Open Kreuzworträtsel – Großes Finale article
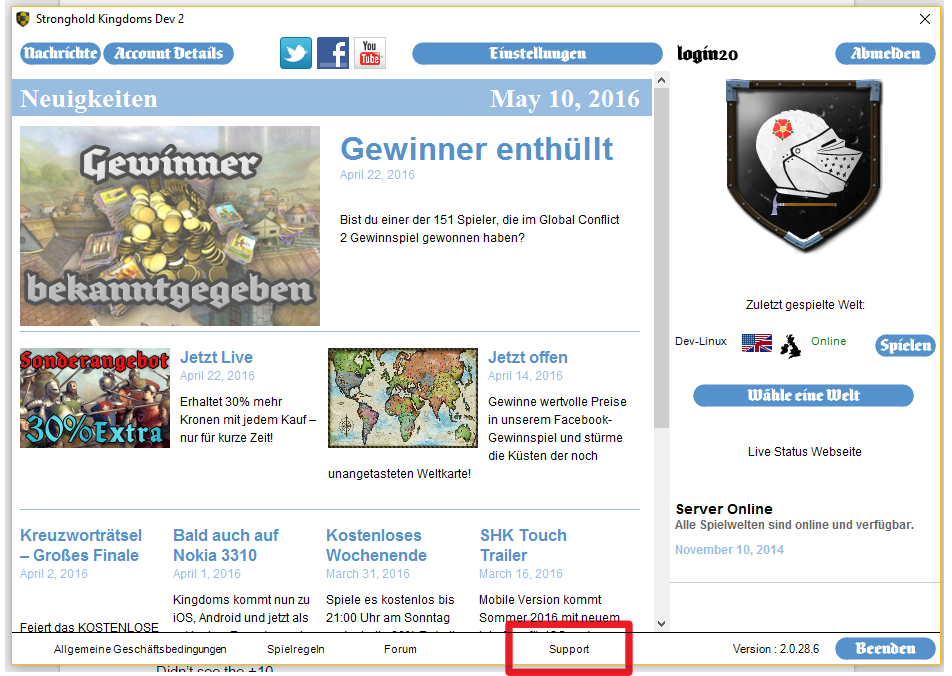This screenshot has height=676, width=952. tap(81, 545)
